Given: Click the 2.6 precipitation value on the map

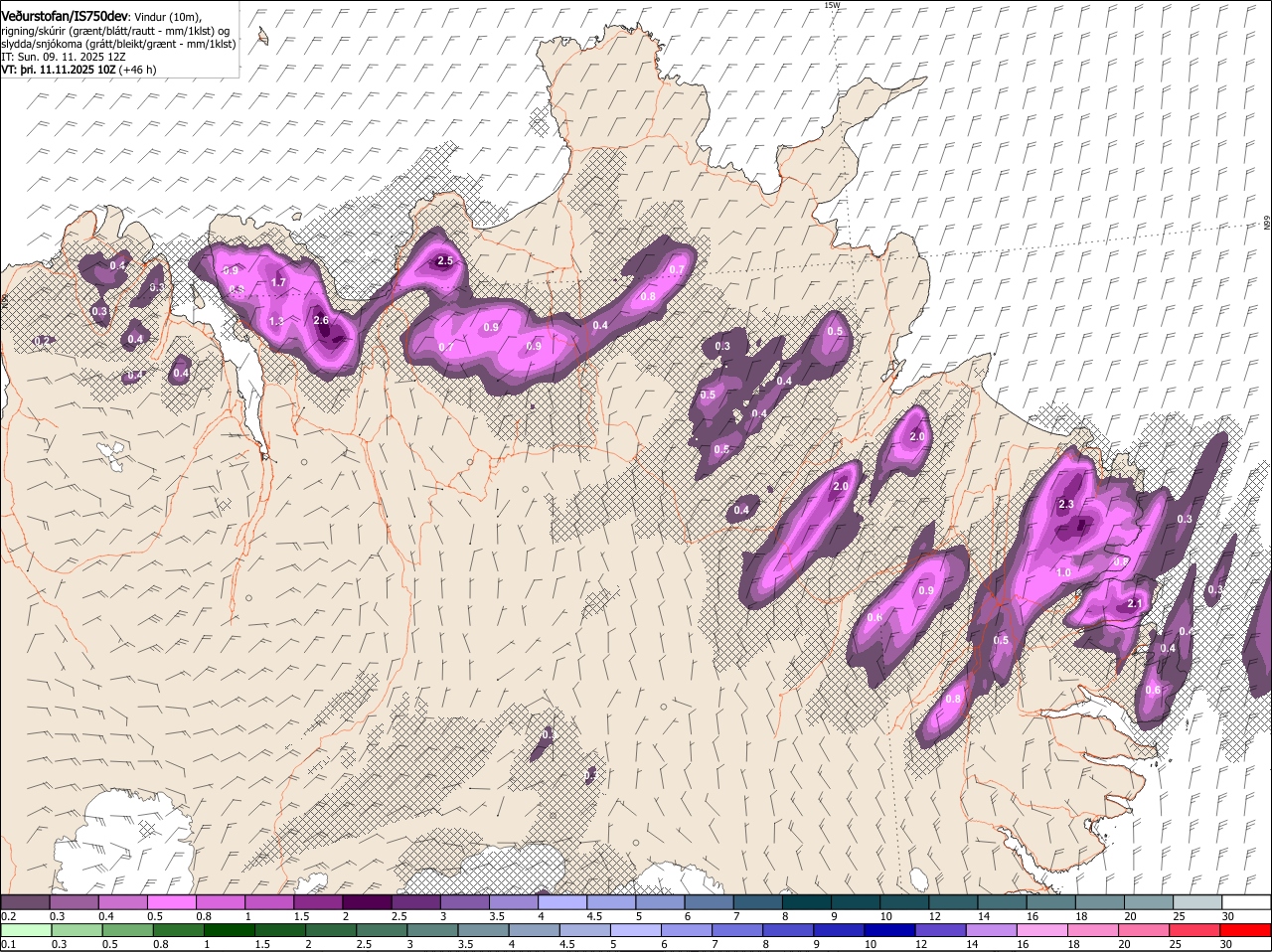Looking at the screenshot, I should click(321, 321).
